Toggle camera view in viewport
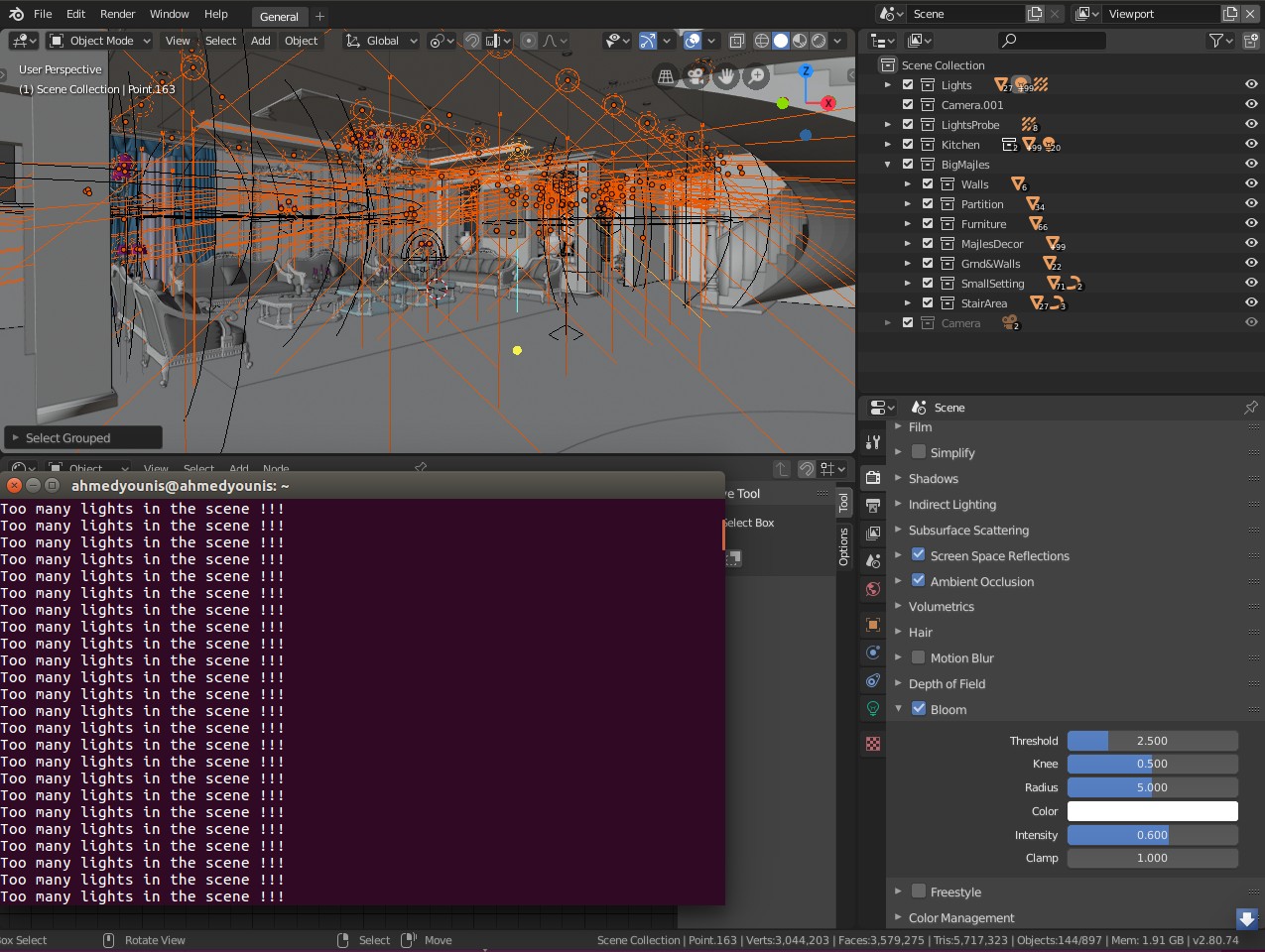This screenshot has width=1265, height=952. click(x=696, y=76)
